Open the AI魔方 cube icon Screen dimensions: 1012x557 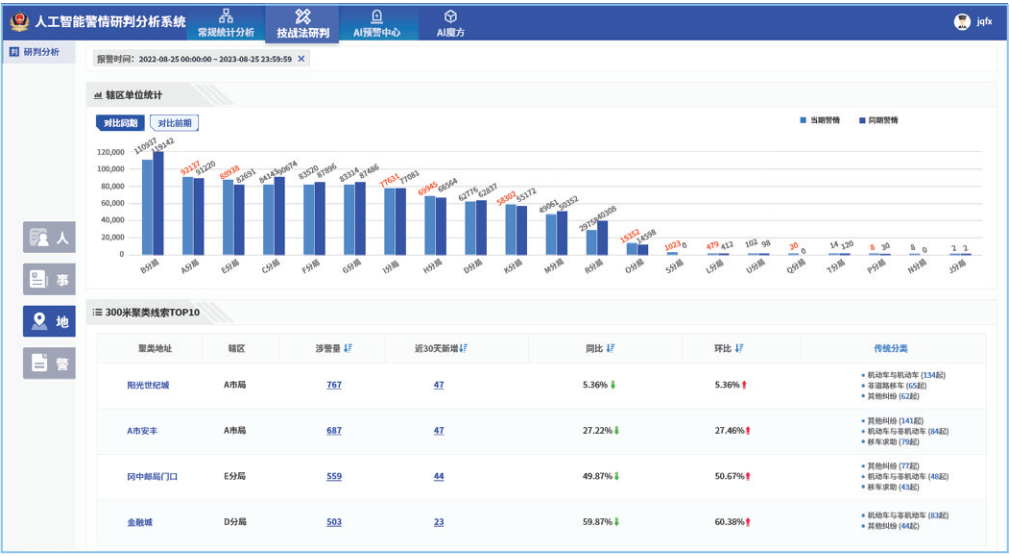pos(450,16)
